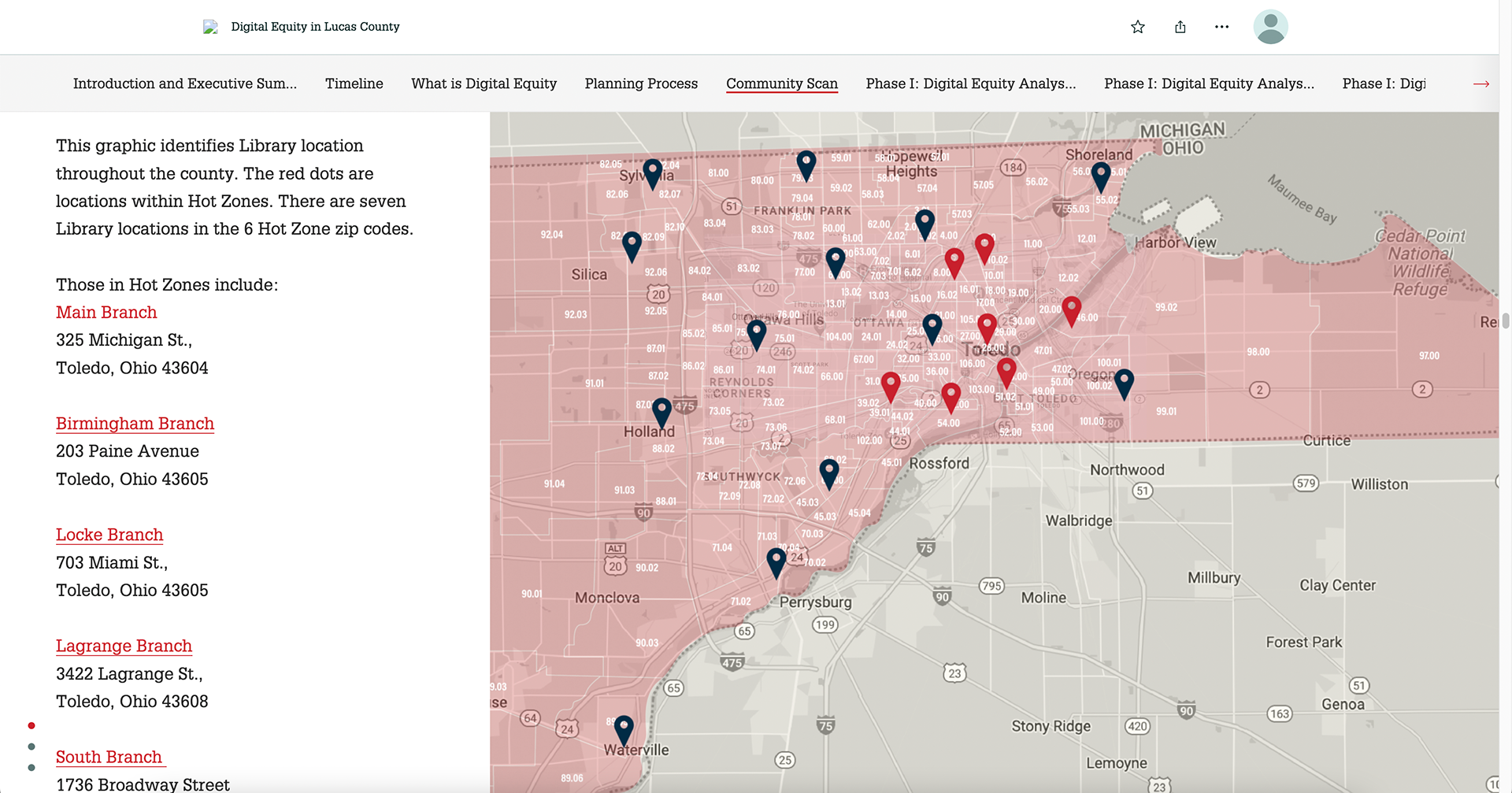The height and width of the screenshot is (793, 1512).
Task: Click the Genoa label on map
Action: (x=1343, y=705)
